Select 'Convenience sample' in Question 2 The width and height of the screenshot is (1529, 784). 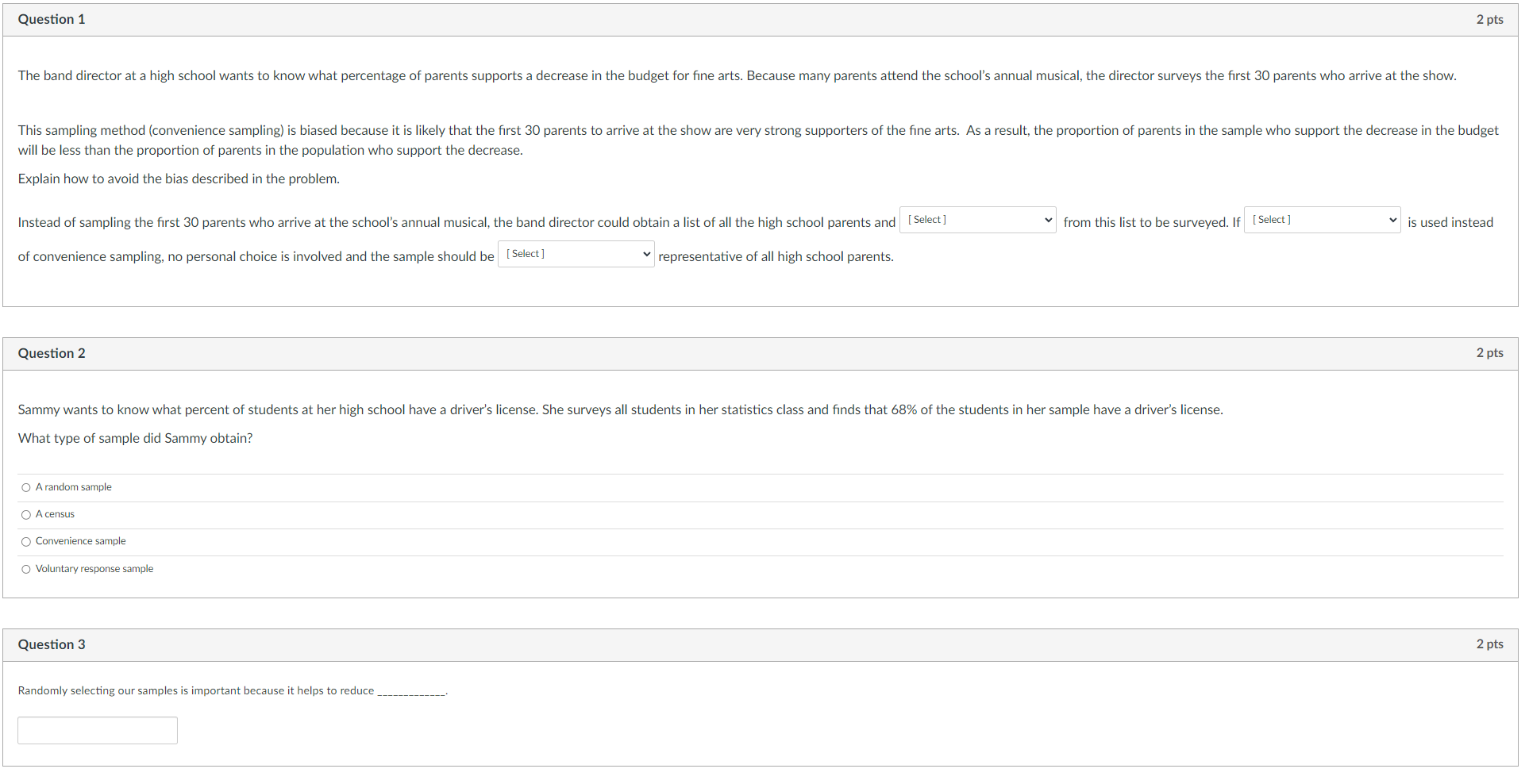tap(25, 541)
